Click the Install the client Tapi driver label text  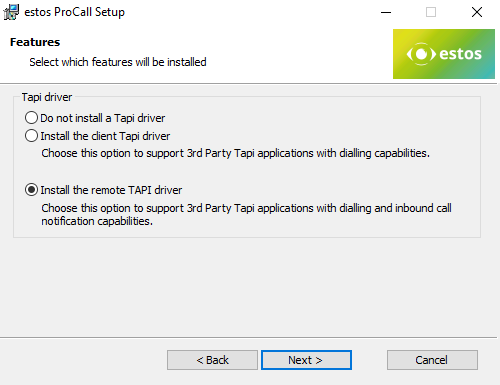pos(105,136)
